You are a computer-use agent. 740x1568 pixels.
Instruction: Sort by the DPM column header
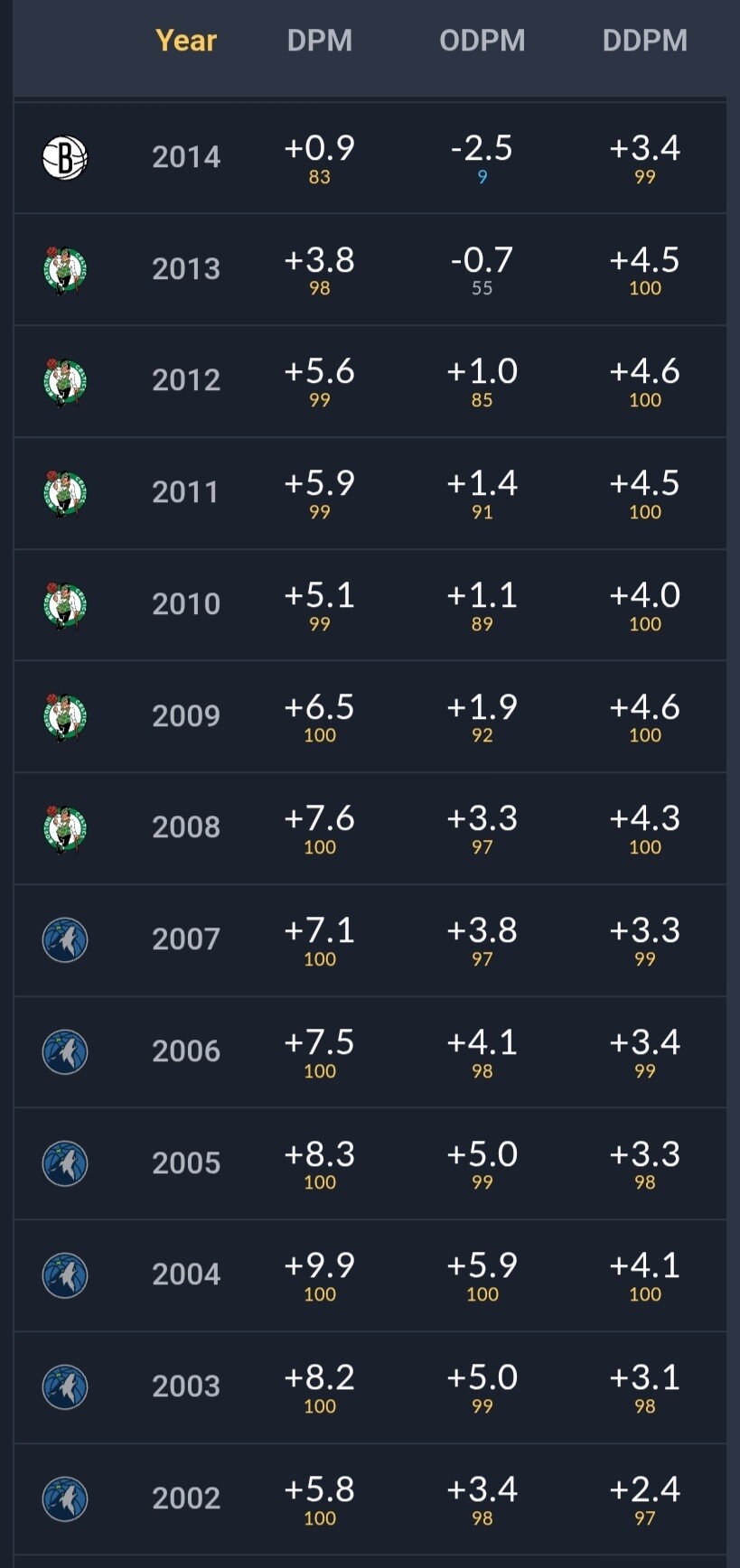coord(320,41)
